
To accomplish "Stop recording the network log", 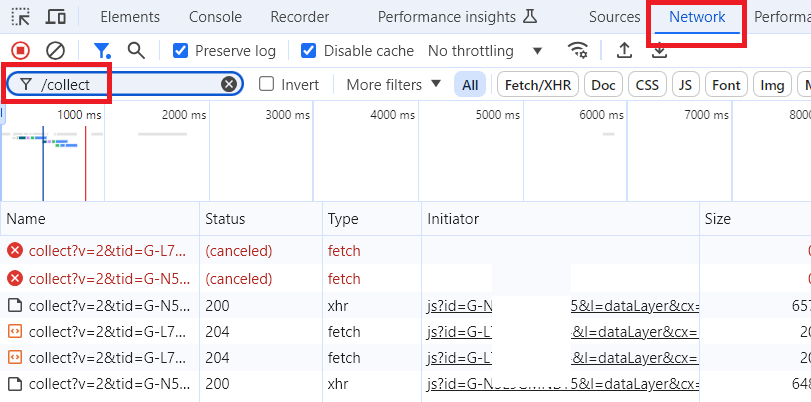I will [x=20, y=50].
